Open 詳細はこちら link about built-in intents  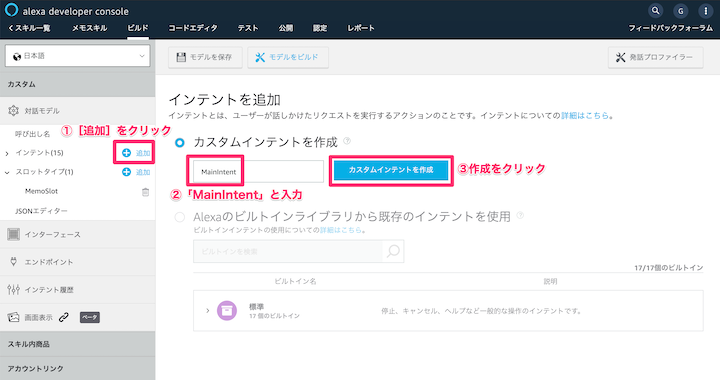340,230
